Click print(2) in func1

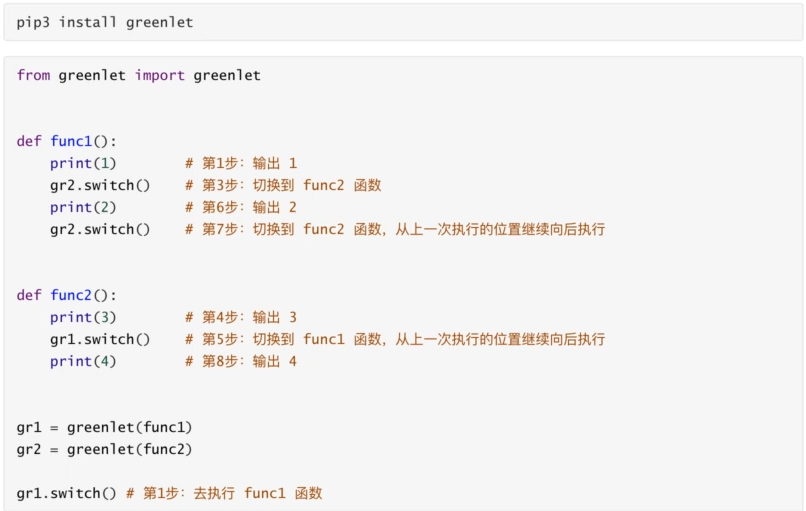click(x=83, y=207)
